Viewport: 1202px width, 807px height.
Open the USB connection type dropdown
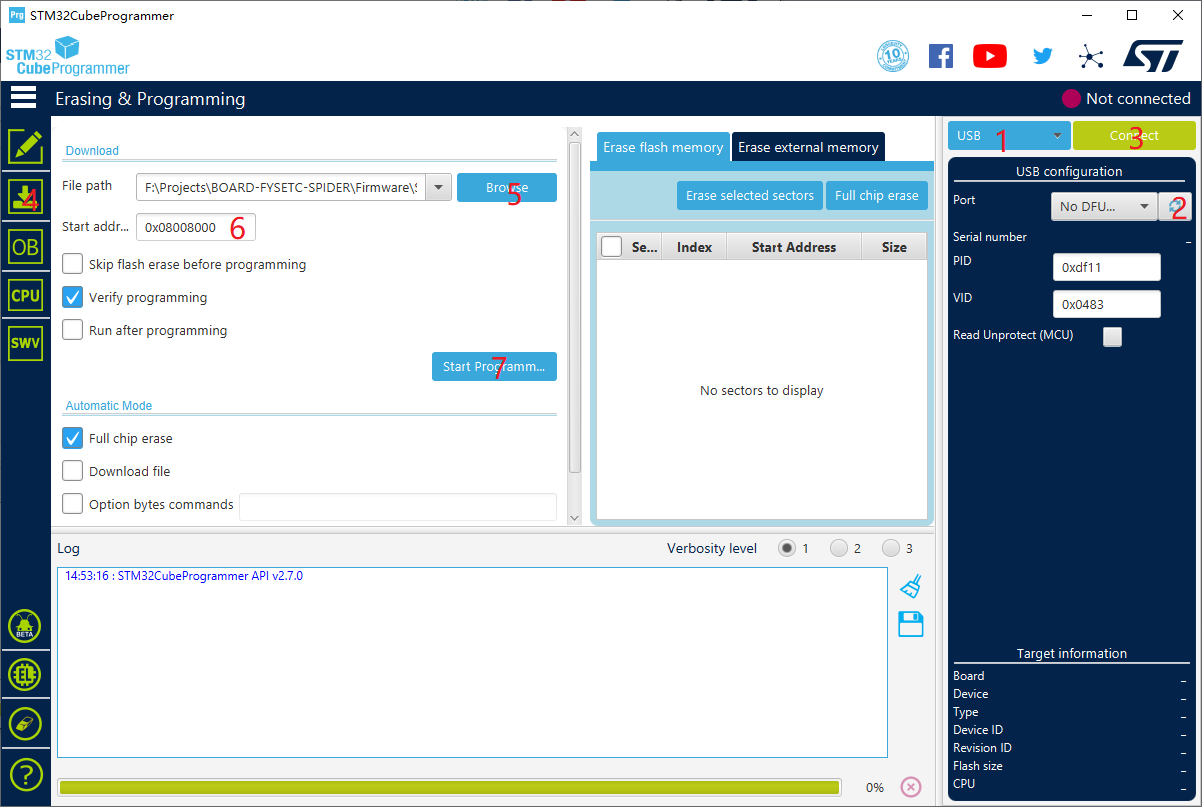[1009, 136]
